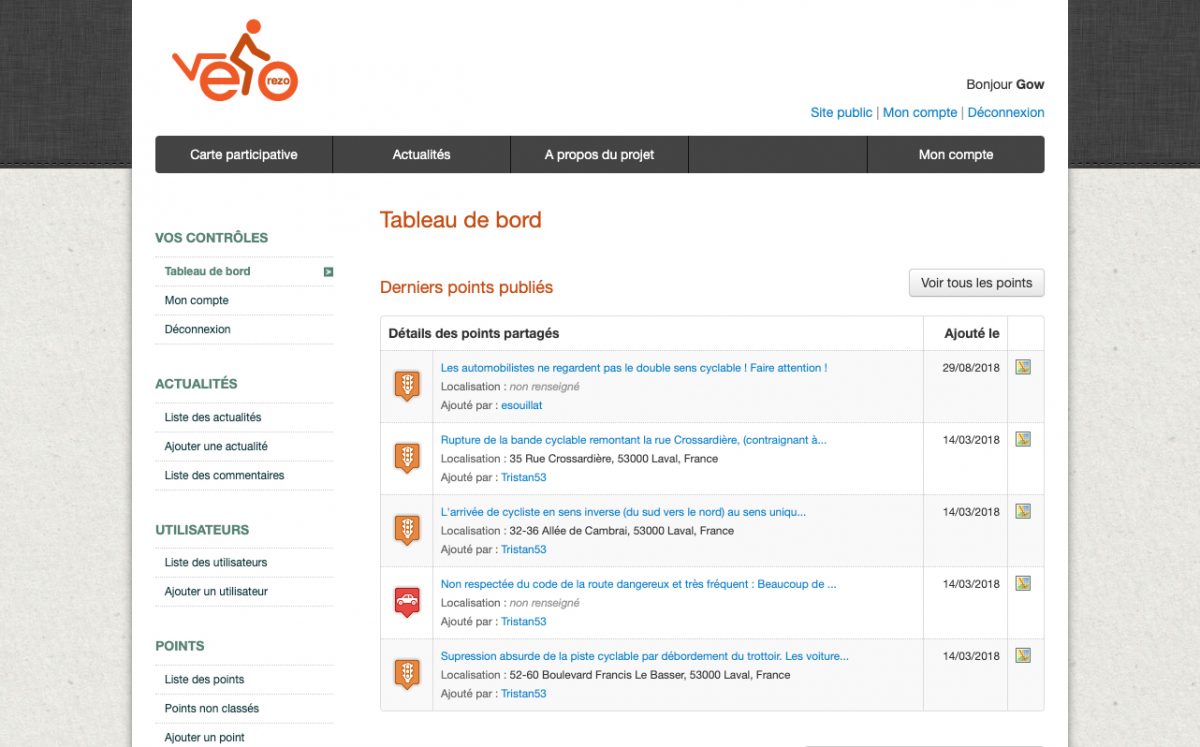Select Liste des utilisateurs in the sidebar
The height and width of the screenshot is (747, 1200).
point(216,563)
